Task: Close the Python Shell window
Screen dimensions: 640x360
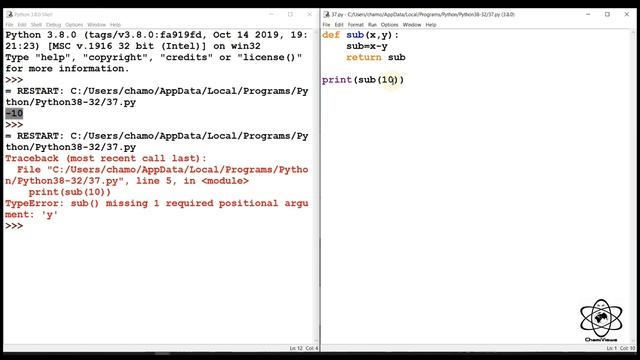Action: pos(309,14)
